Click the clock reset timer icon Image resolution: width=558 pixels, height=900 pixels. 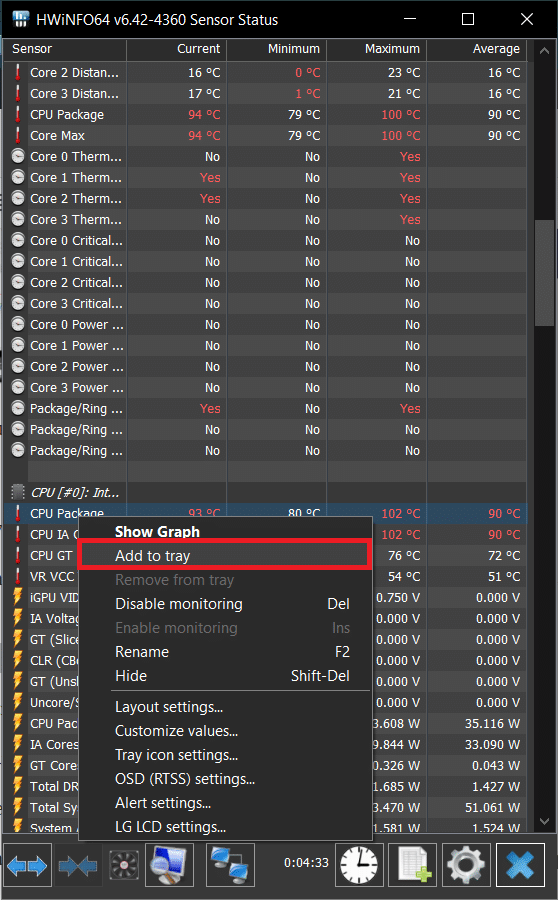point(359,865)
